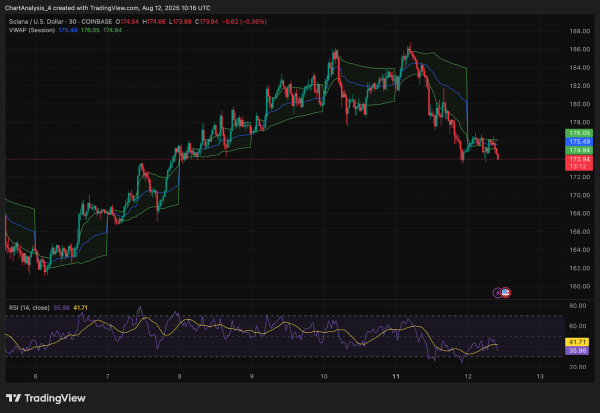Click the 168.00 price axis label
This screenshot has height=413, width=600.
click(x=579, y=214)
